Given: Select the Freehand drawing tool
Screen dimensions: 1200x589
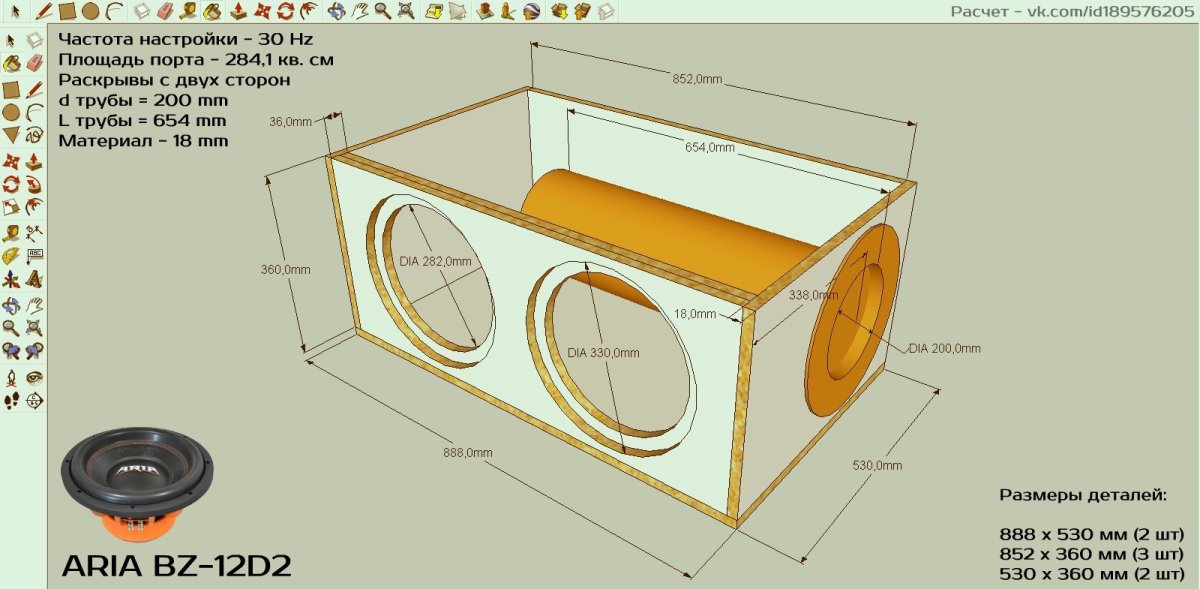Looking at the screenshot, I should [x=34, y=134].
